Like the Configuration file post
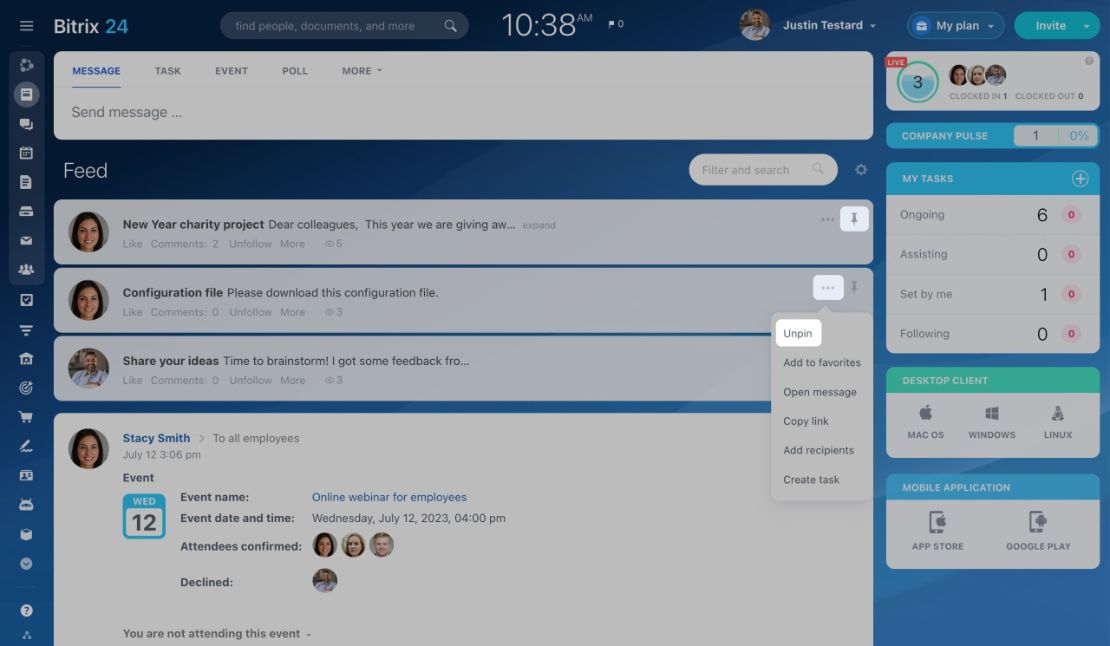 [x=132, y=312]
